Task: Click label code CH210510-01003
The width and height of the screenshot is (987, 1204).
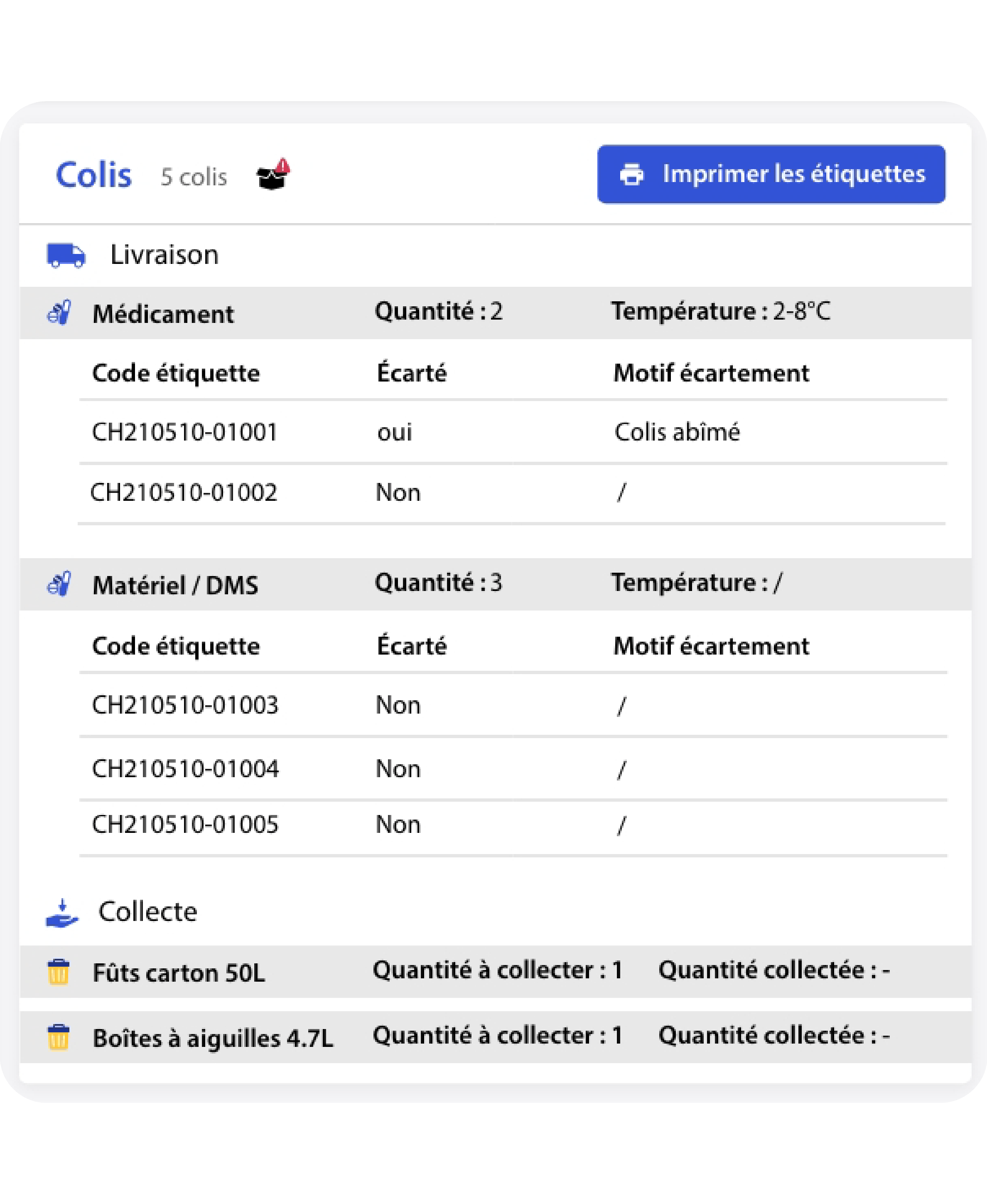Action: tap(185, 705)
